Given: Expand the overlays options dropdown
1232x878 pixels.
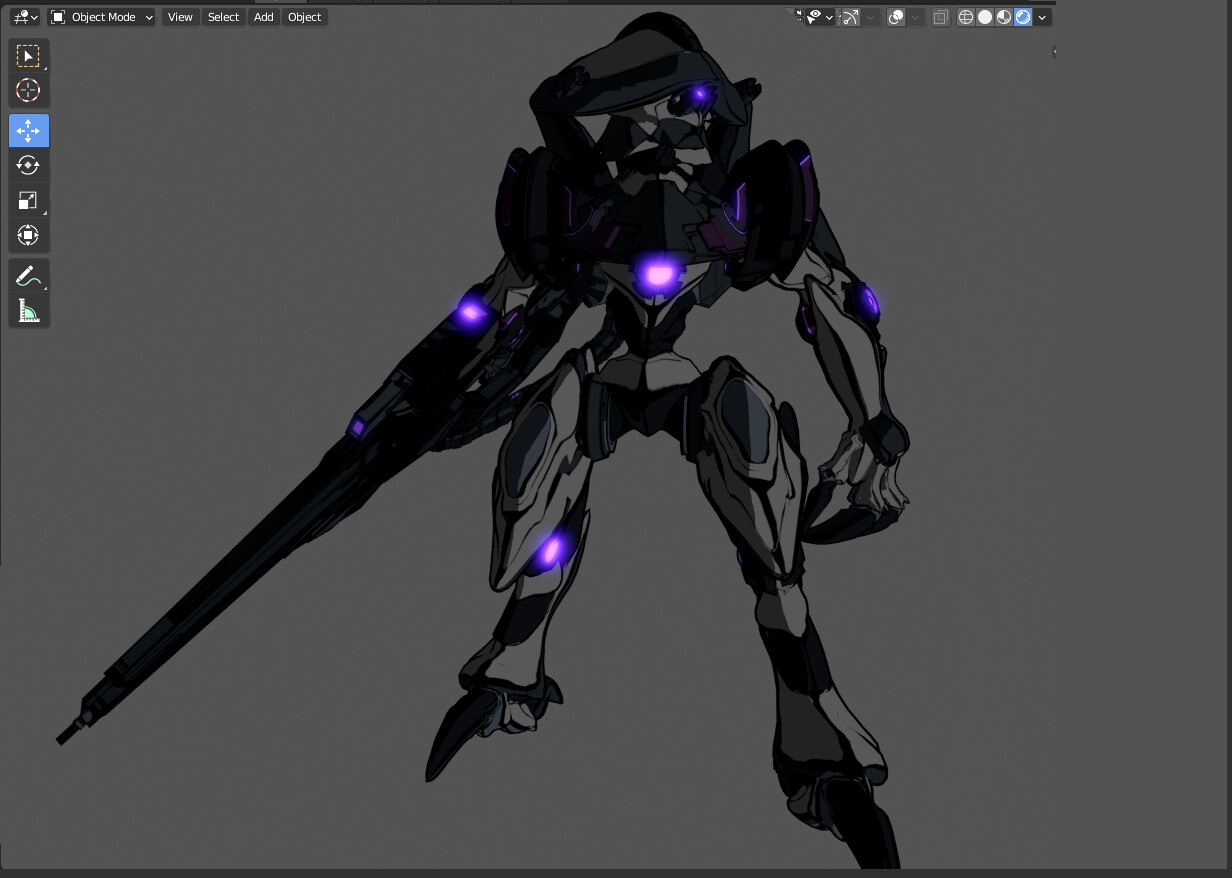Looking at the screenshot, I should click(x=914, y=17).
